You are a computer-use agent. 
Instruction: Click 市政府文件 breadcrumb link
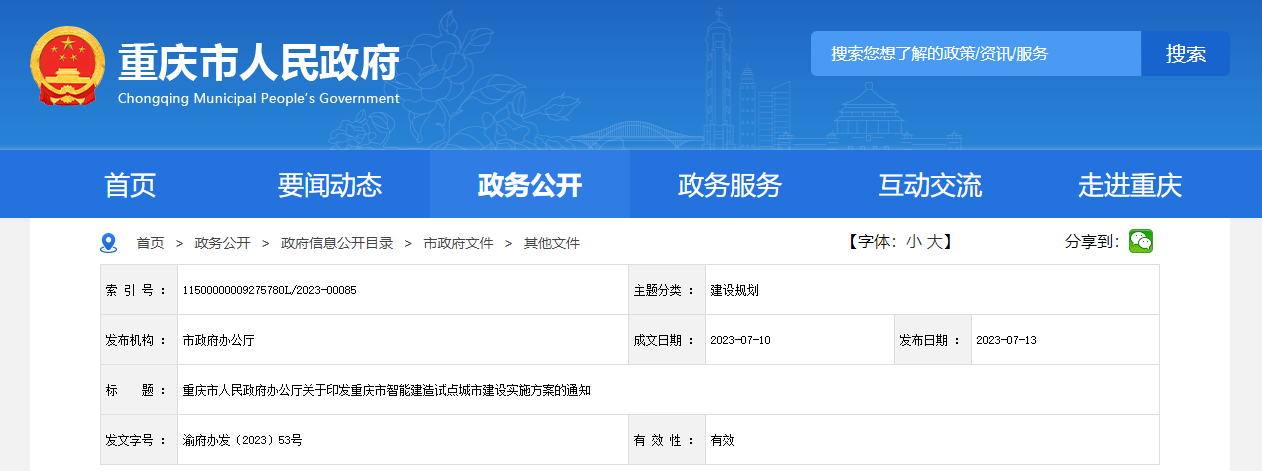click(x=458, y=243)
